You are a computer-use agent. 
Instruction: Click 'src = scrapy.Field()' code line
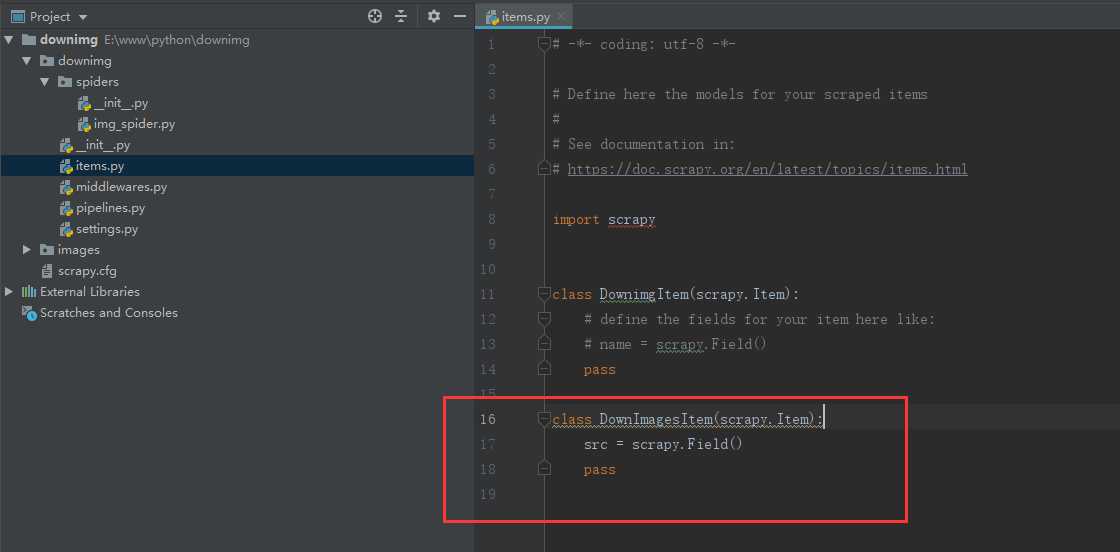click(664, 444)
